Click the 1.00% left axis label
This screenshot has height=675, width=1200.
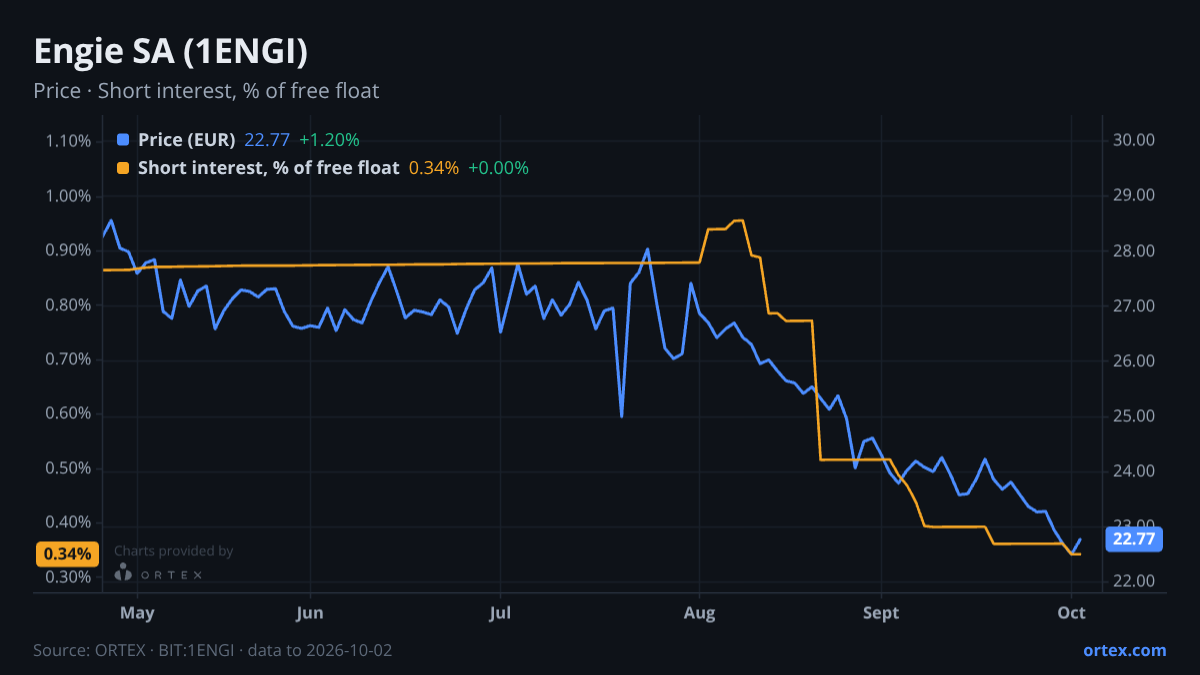pyautogui.click(x=68, y=196)
